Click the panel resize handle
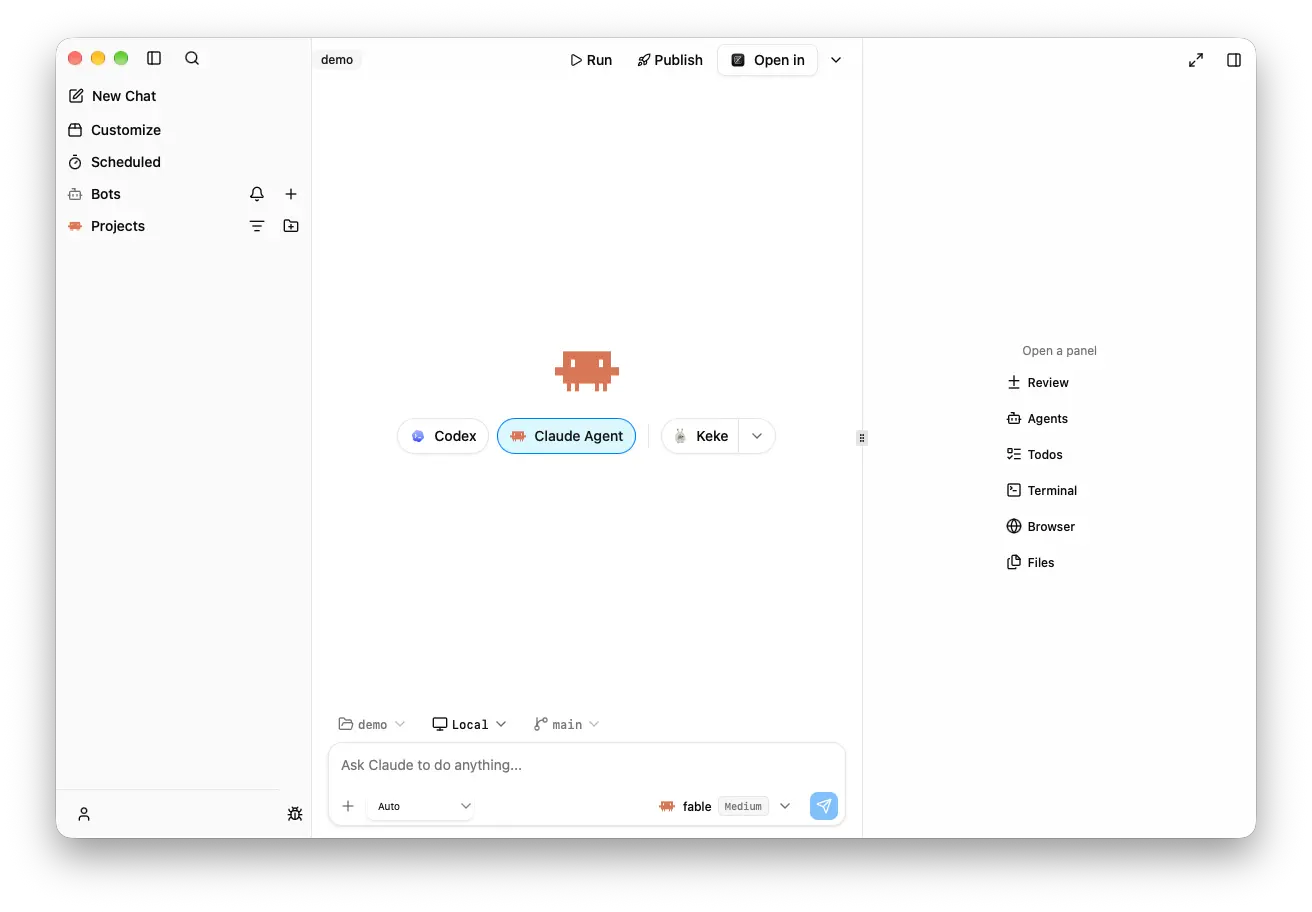This screenshot has height=912, width=1312. 862,437
